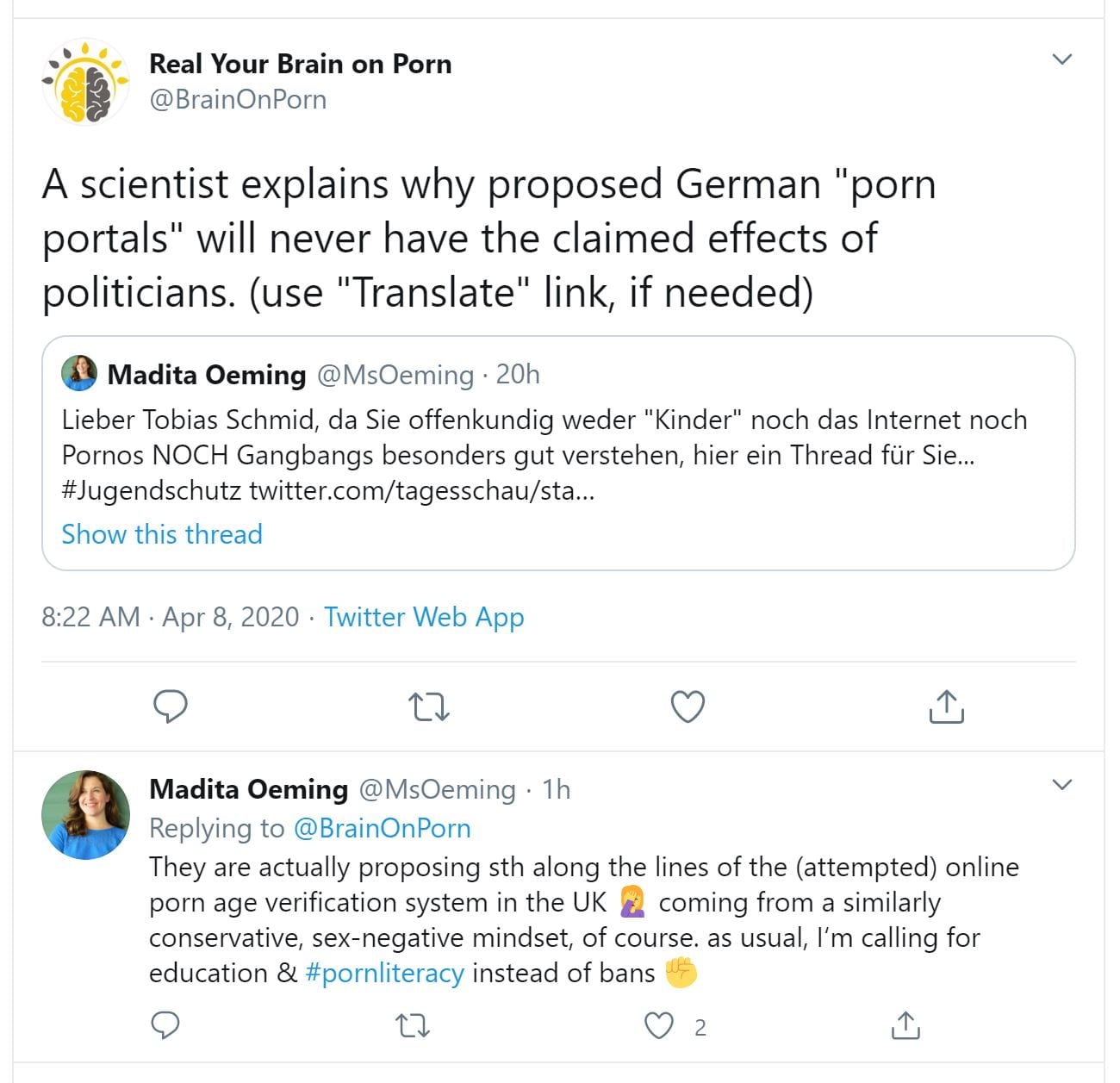Open the quoted tweet's German text
The image size is (1120, 1083).
pos(543,455)
